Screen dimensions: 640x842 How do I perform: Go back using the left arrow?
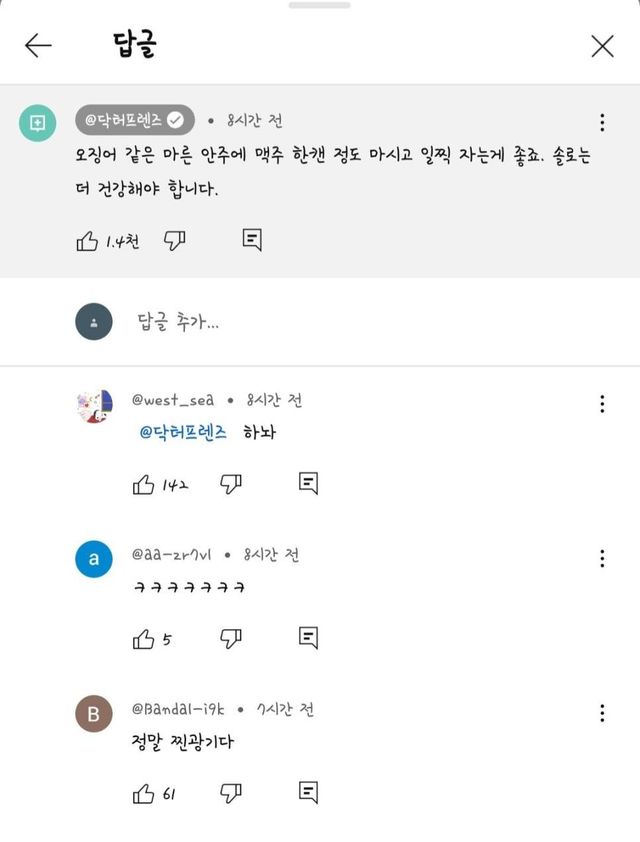[x=38, y=46]
